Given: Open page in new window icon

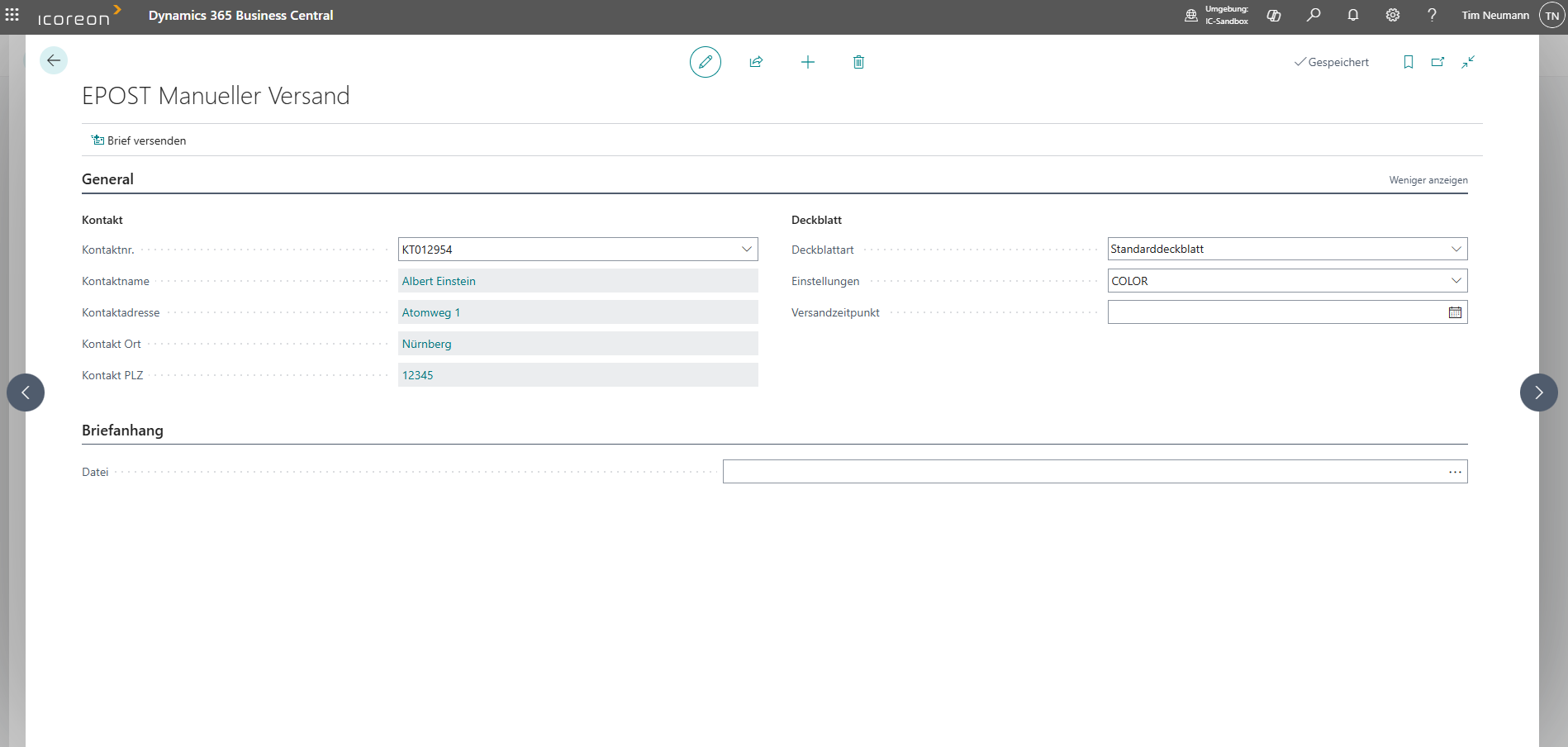Looking at the screenshot, I should pos(1437,62).
